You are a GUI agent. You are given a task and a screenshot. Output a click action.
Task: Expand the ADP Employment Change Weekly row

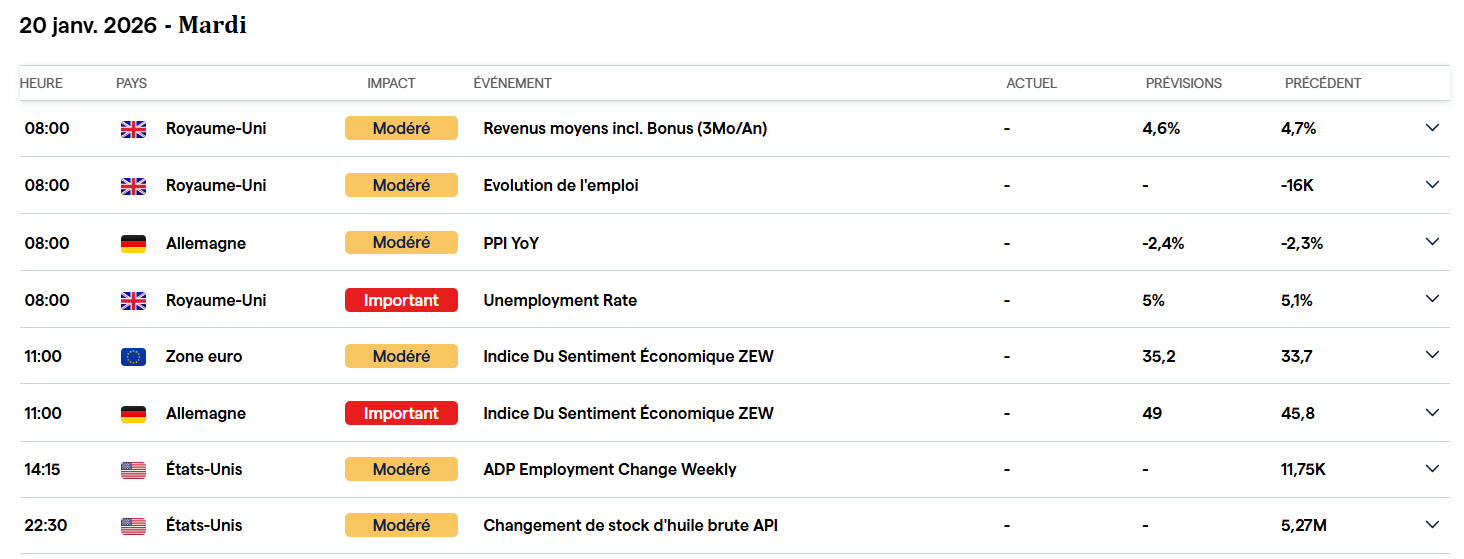[1432, 469]
